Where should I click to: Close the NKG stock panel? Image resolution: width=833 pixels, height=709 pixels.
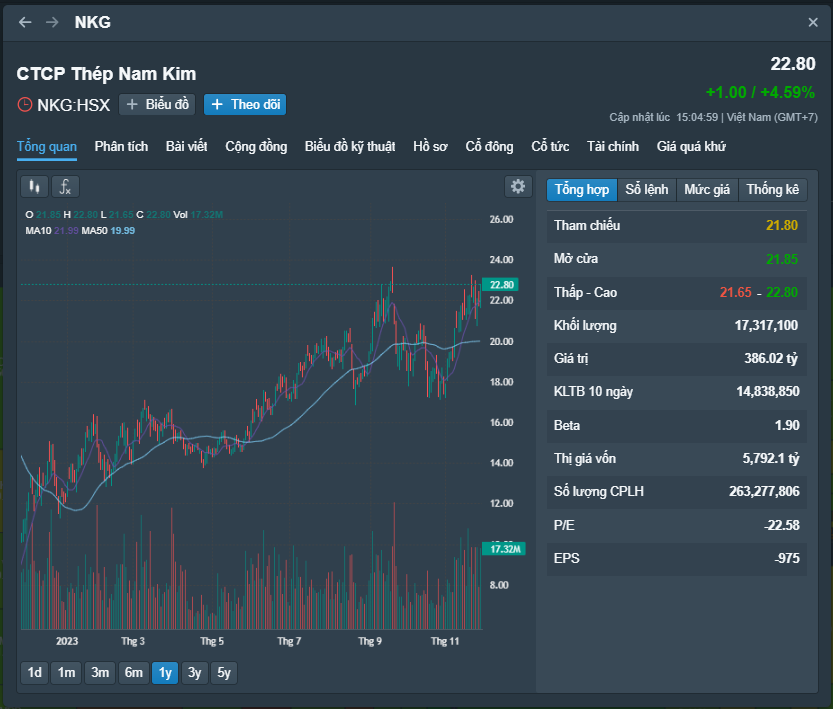click(813, 22)
